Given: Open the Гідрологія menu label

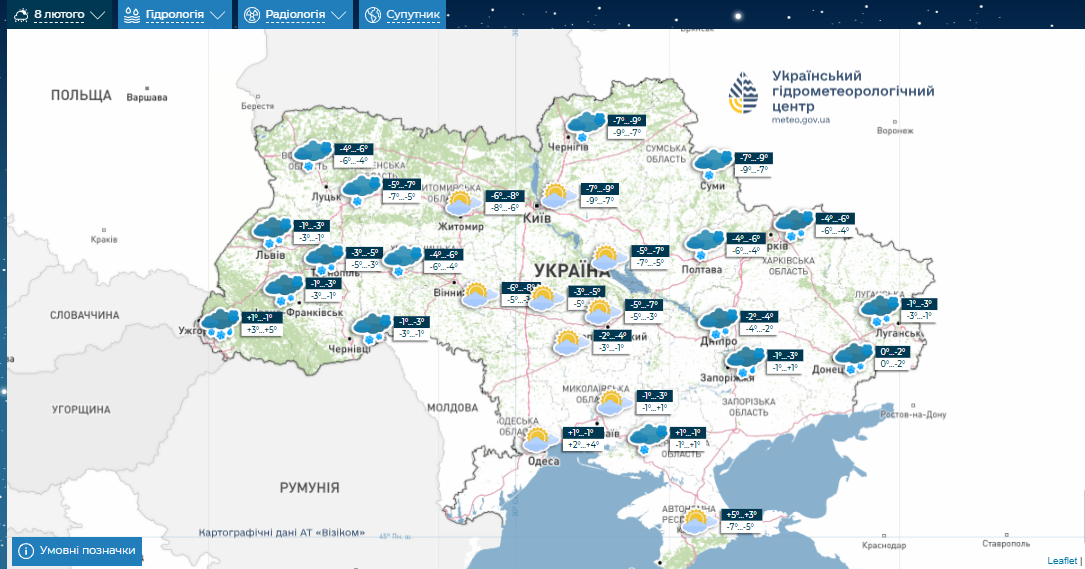Looking at the screenshot, I should 175,15.
